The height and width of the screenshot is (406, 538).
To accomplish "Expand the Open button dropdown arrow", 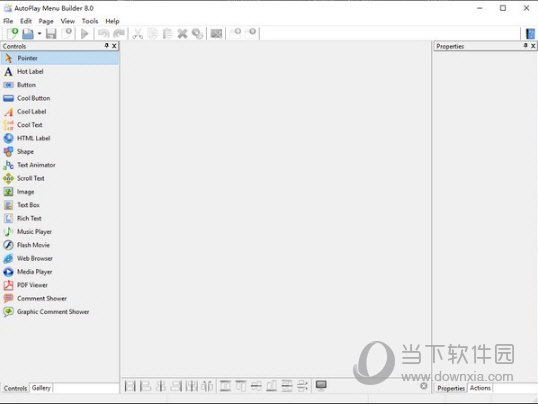I will [39, 34].
